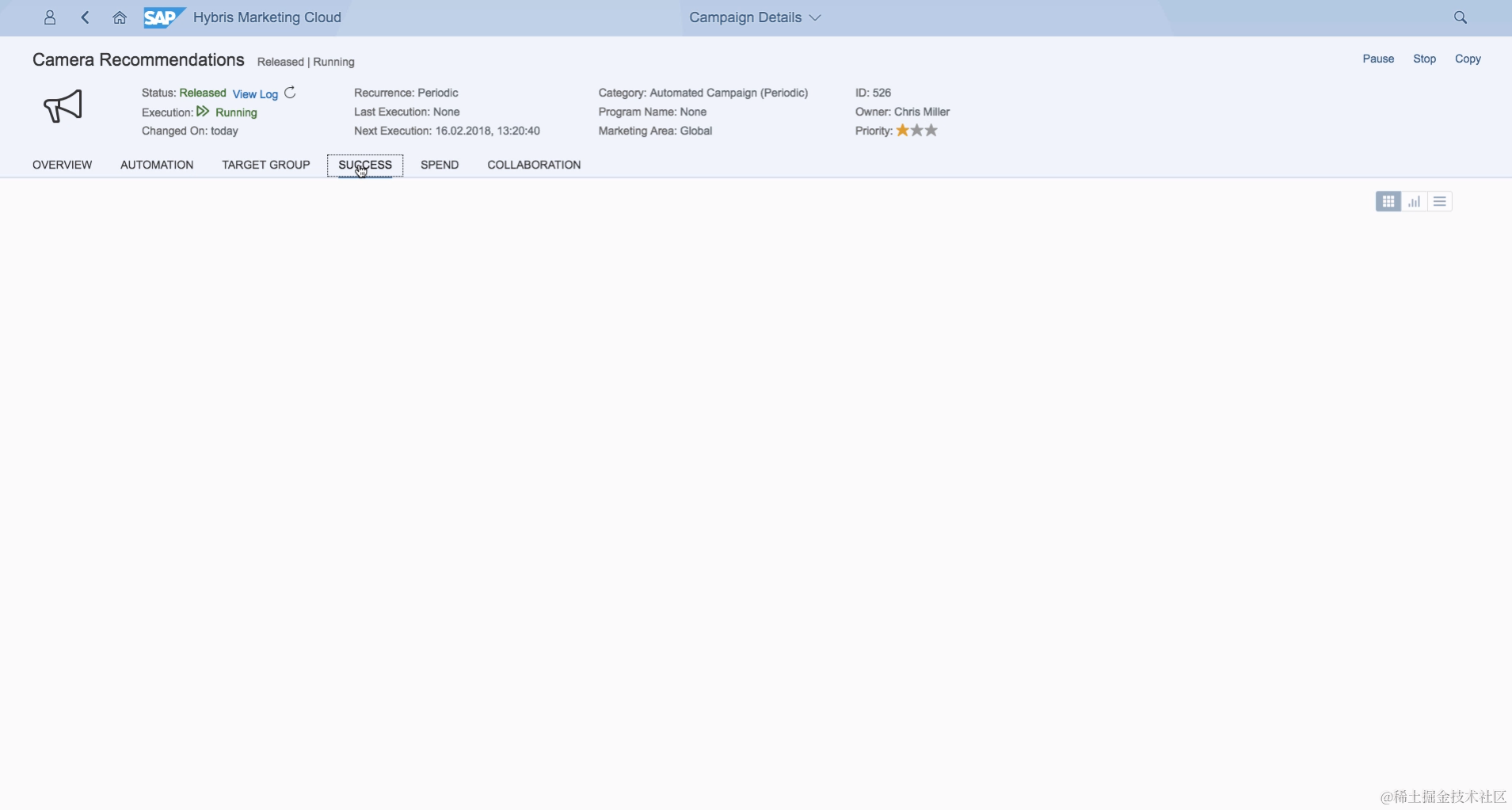Enable the list view display
Viewport: 1512px width, 810px height.
pos(1441,201)
